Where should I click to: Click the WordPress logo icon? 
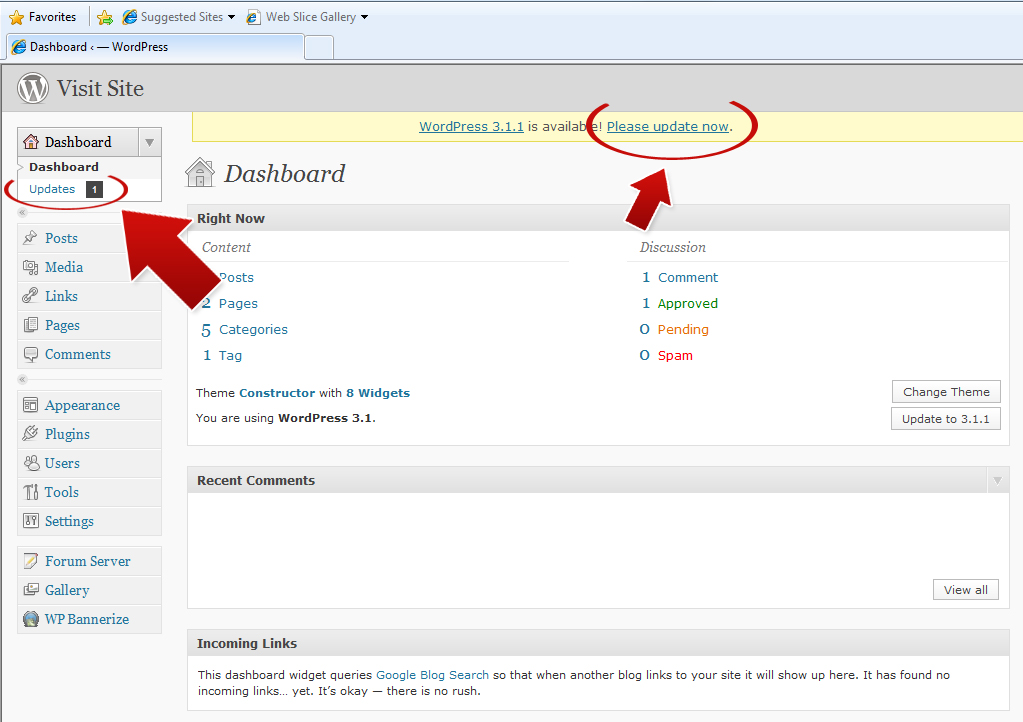point(33,88)
